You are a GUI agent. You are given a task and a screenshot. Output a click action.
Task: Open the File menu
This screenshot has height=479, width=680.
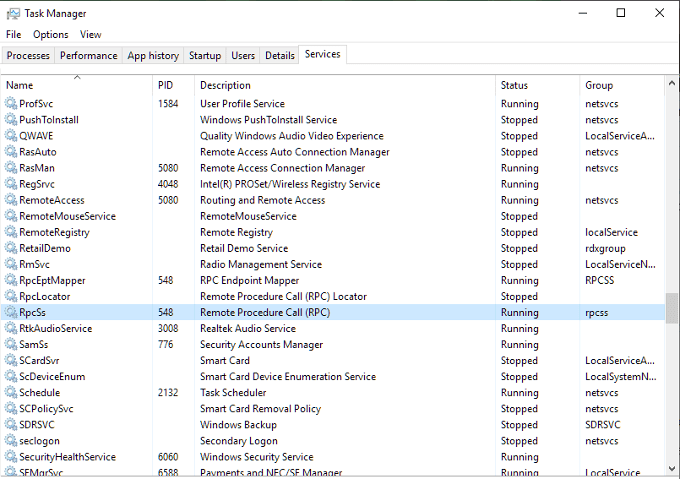tap(13, 35)
